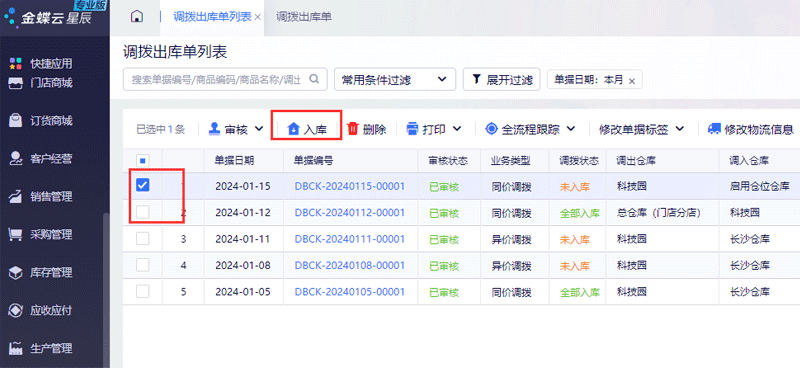Viewport: 800px width, 368px height.
Task: Click the 快捷应用 grid icon
Action: pyautogui.click(x=16, y=64)
